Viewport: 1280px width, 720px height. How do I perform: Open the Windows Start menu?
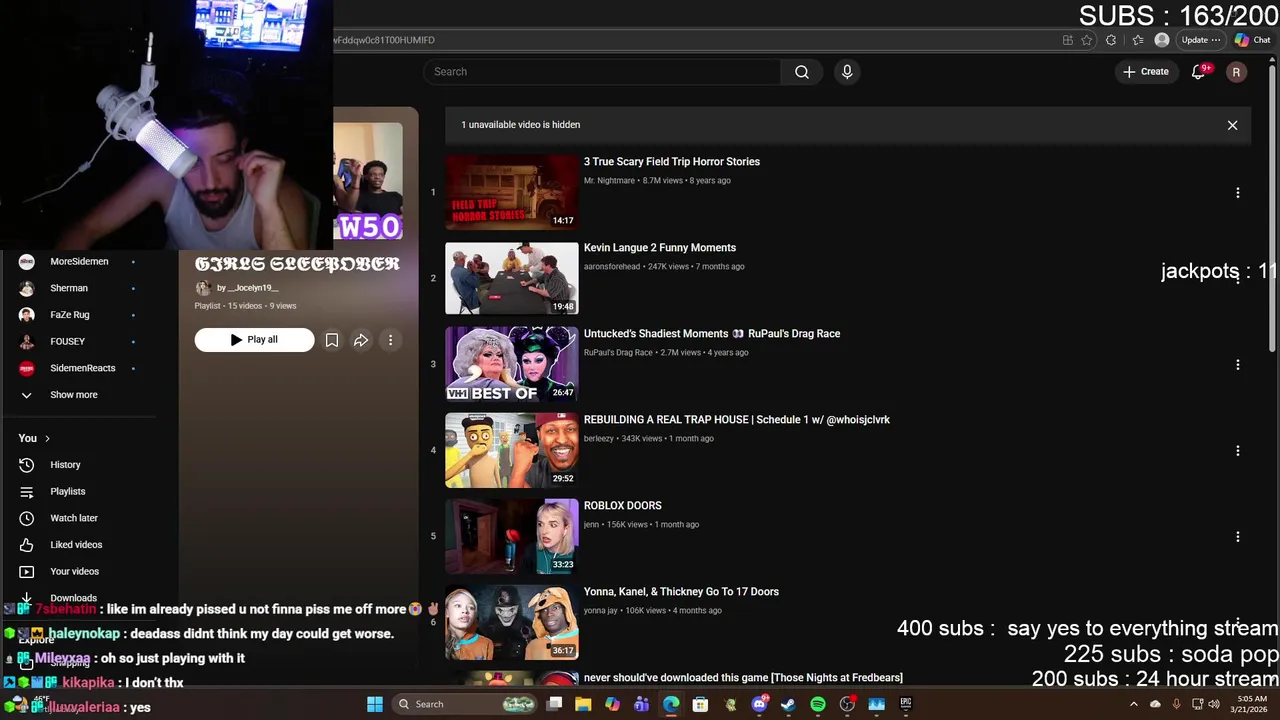(375, 704)
